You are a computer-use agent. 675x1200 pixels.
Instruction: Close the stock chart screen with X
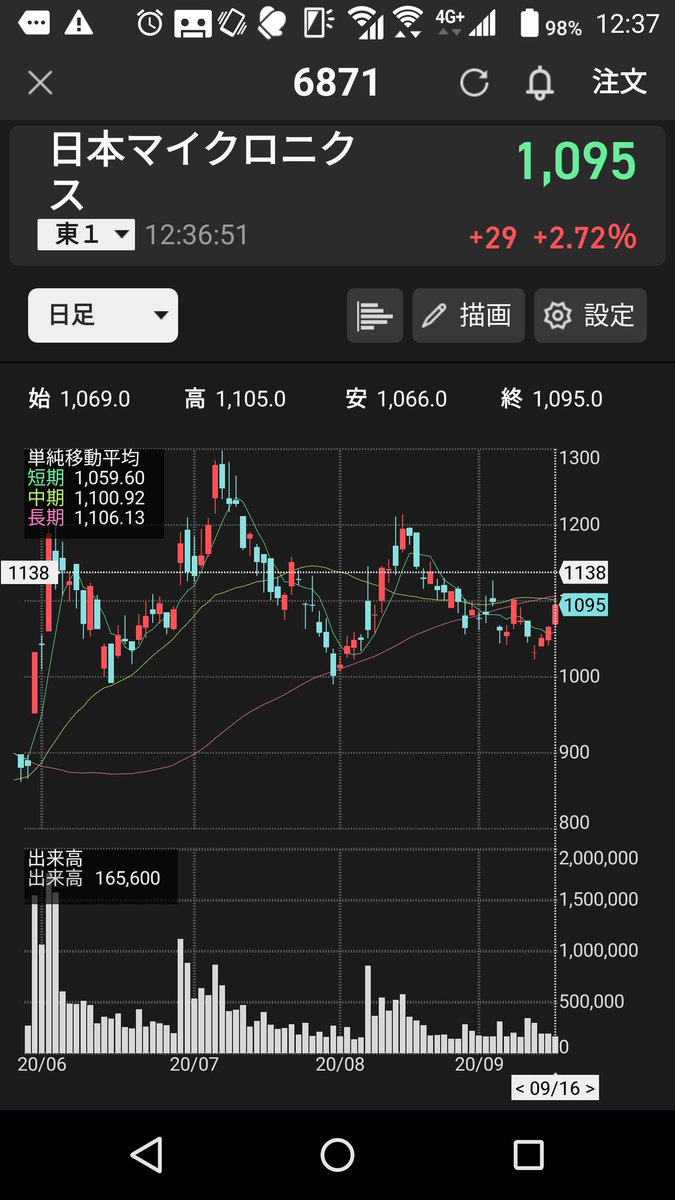(40, 83)
